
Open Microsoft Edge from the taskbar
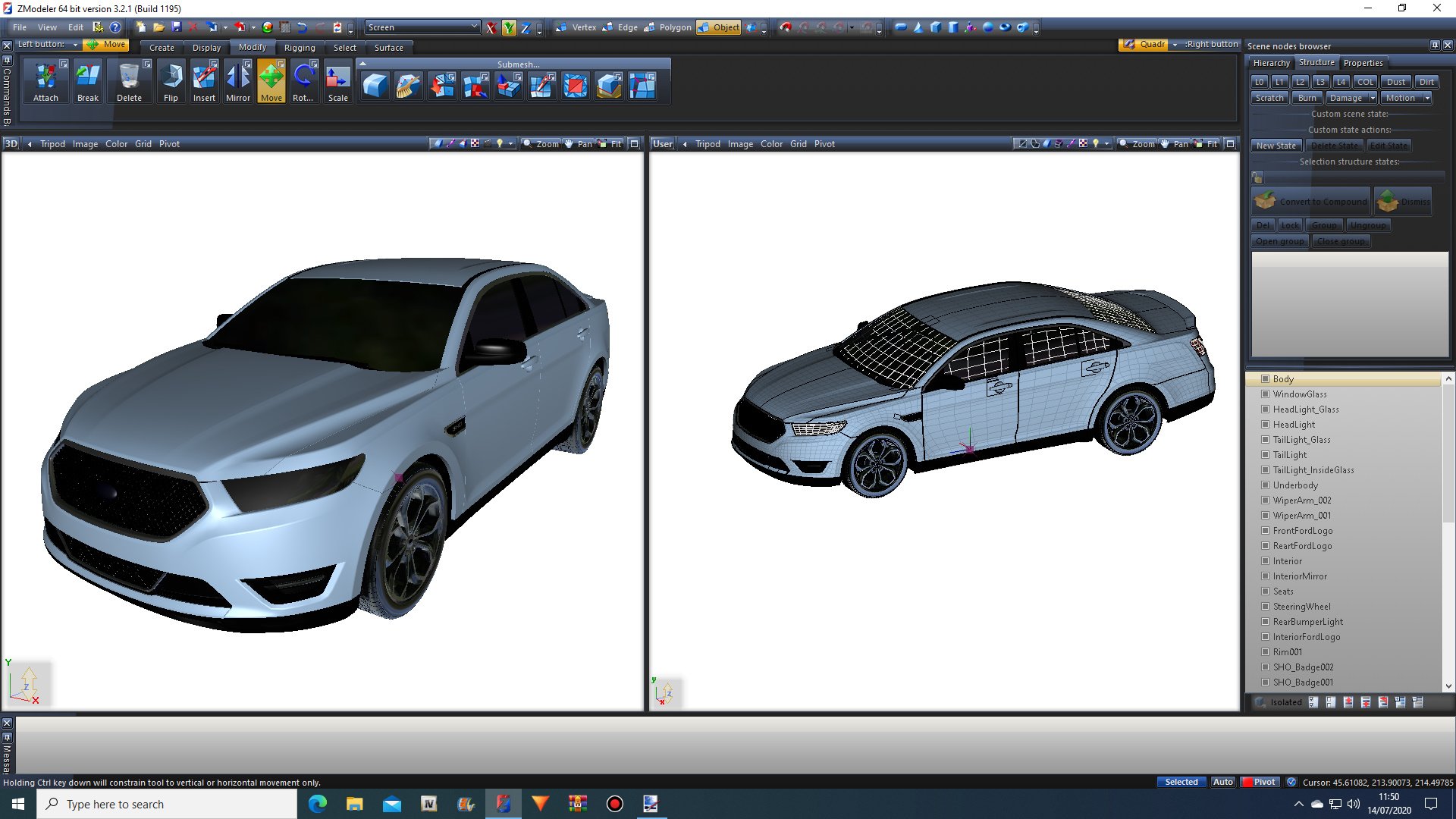pos(317,804)
